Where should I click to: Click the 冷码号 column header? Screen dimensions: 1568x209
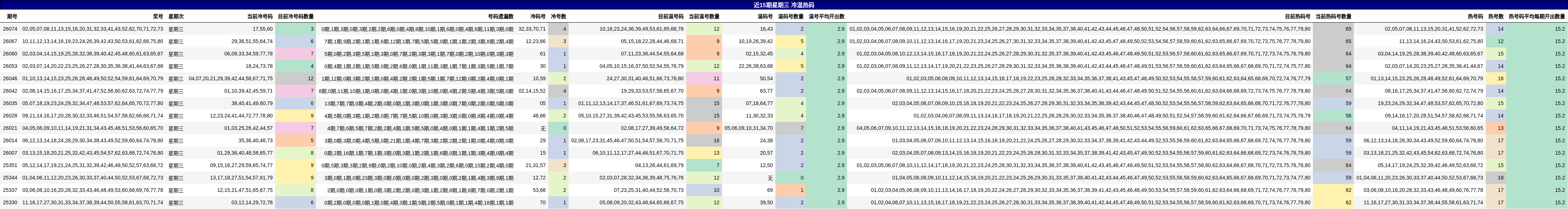(538, 17)
